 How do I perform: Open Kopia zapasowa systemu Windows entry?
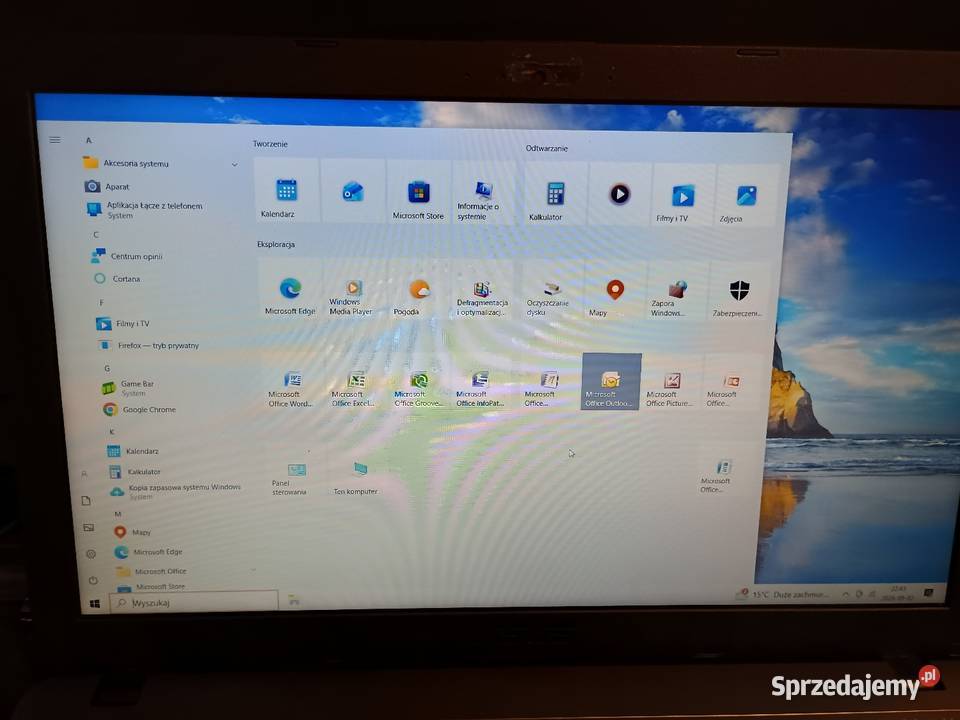coord(185,491)
